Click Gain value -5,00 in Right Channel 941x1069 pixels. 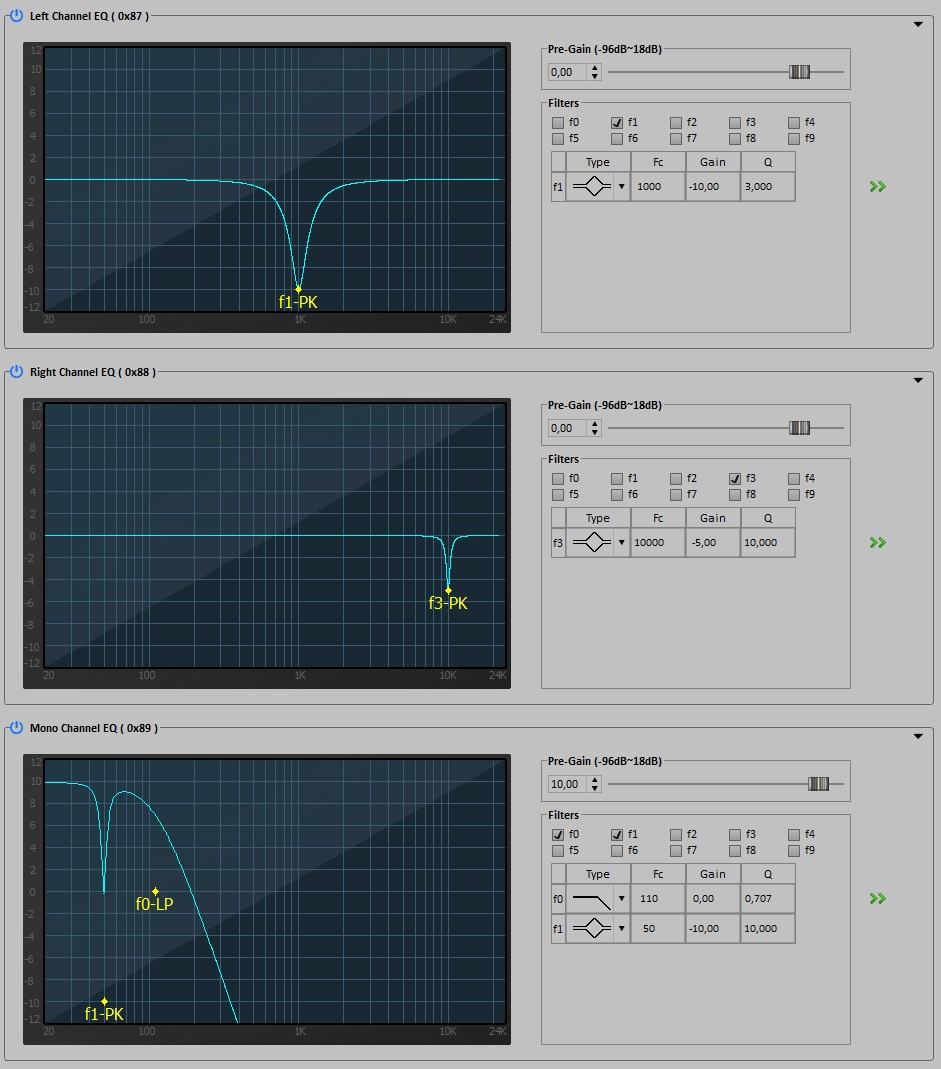[713, 543]
